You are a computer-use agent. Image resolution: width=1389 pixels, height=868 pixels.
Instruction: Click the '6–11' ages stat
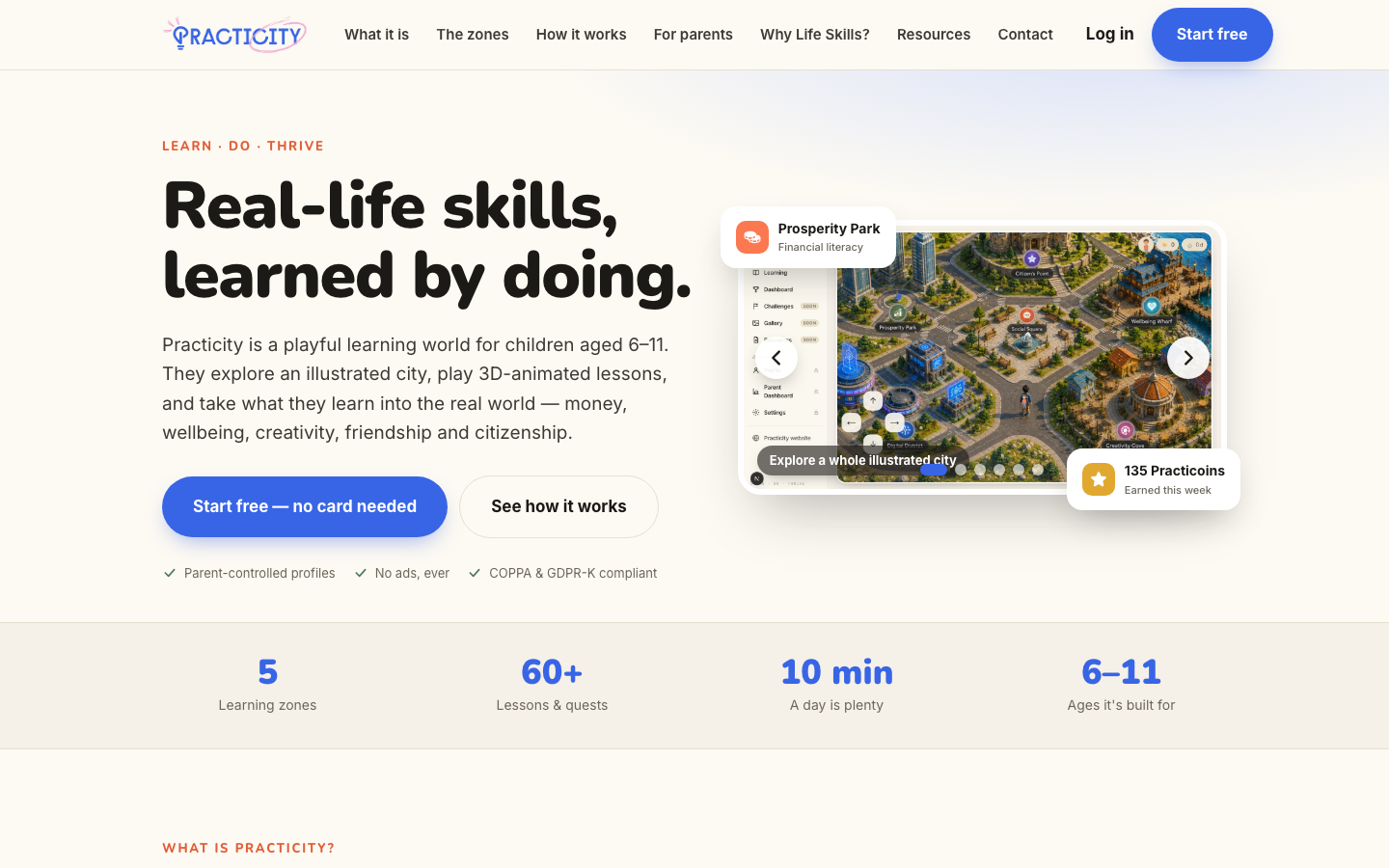tap(1121, 686)
